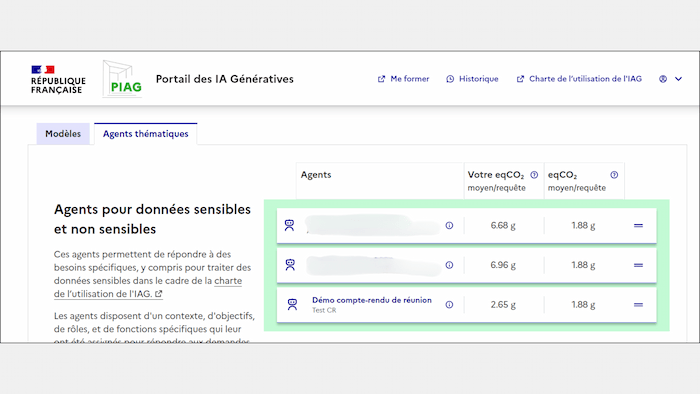
Task: Select the Agents thématiques tab
Action: 146,134
